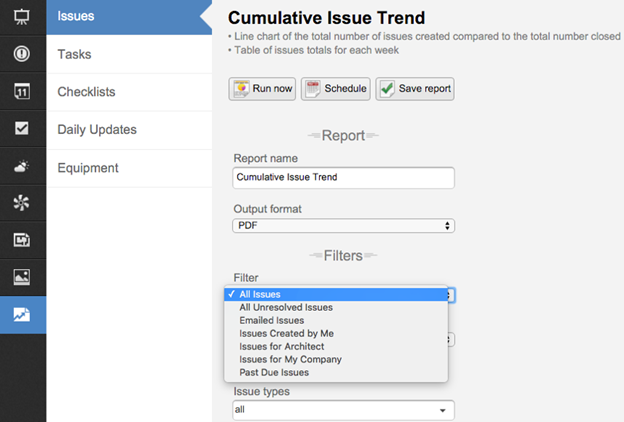
Task: Click the pinwheel fan sidebar icon
Action: click(x=22, y=203)
